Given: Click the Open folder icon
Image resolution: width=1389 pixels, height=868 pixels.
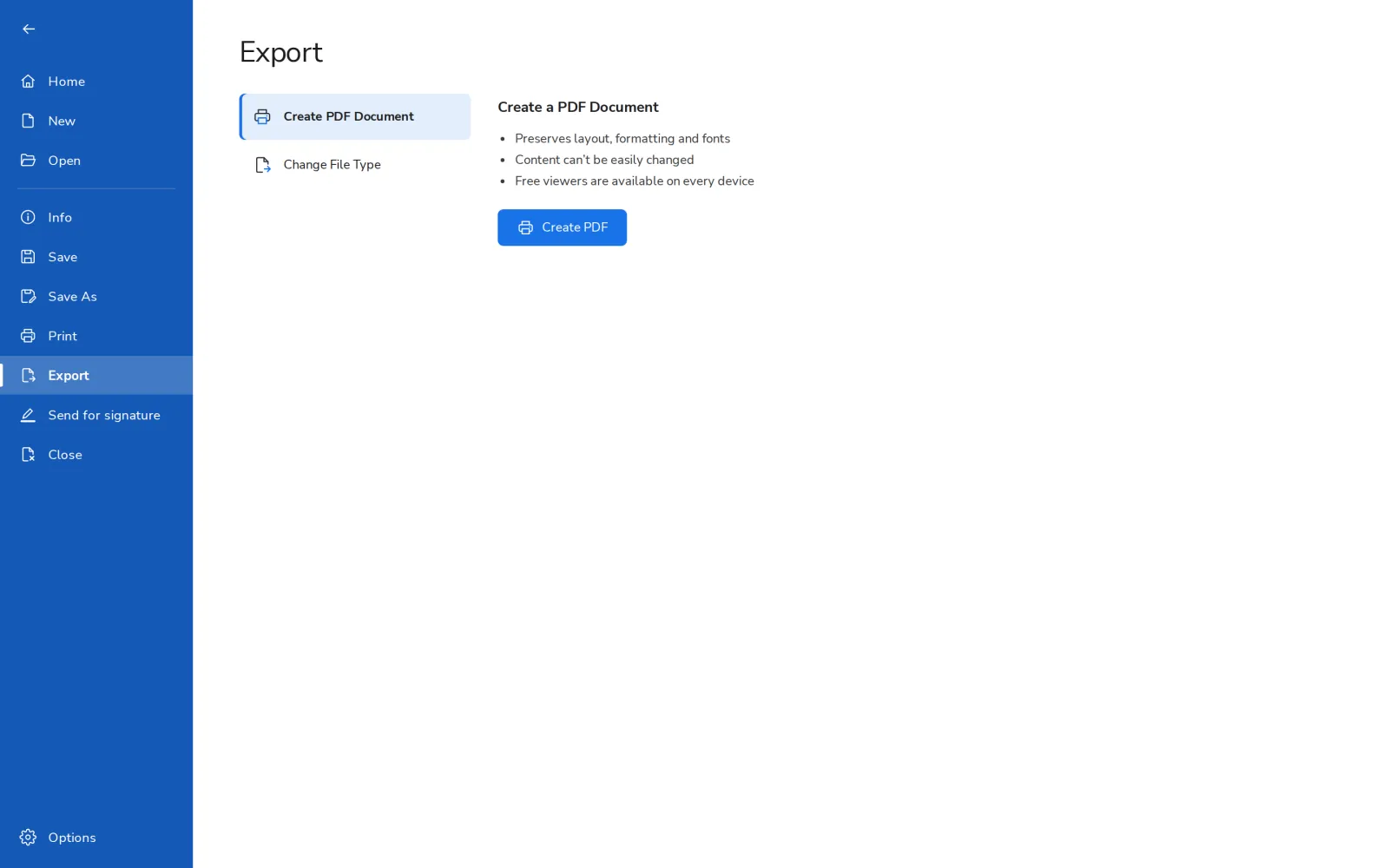Looking at the screenshot, I should click(x=28, y=161).
